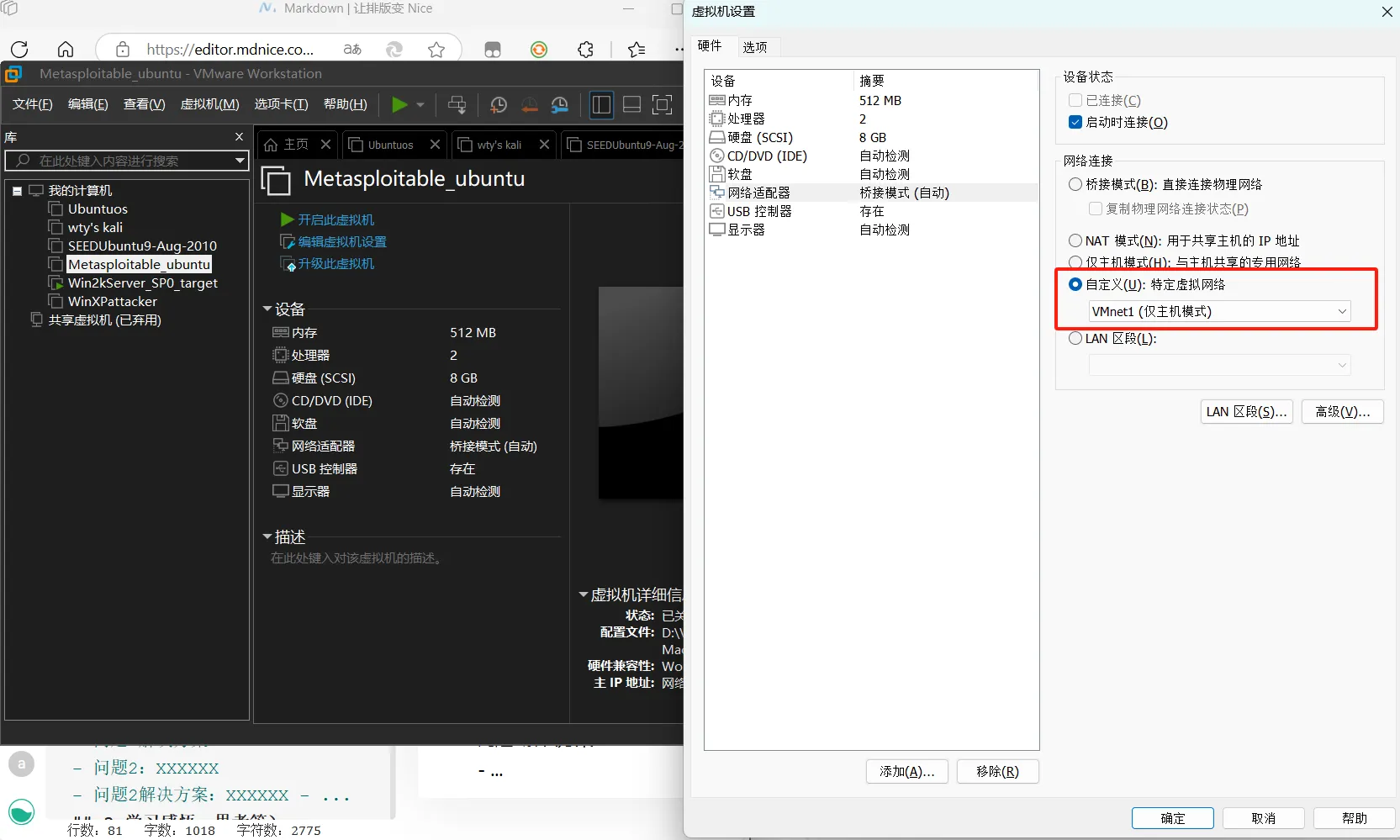This screenshot has width=1400, height=840.
Task: Collapse the 设备 section in VM summary
Action: pyautogui.click(x=267, y=309)
